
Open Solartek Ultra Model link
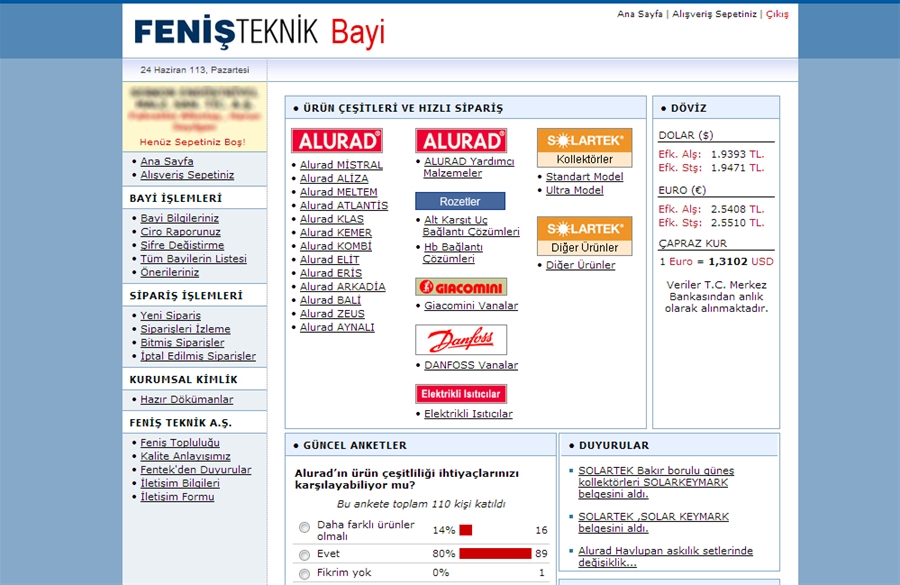pyautogui.click(x=574, y=190)
